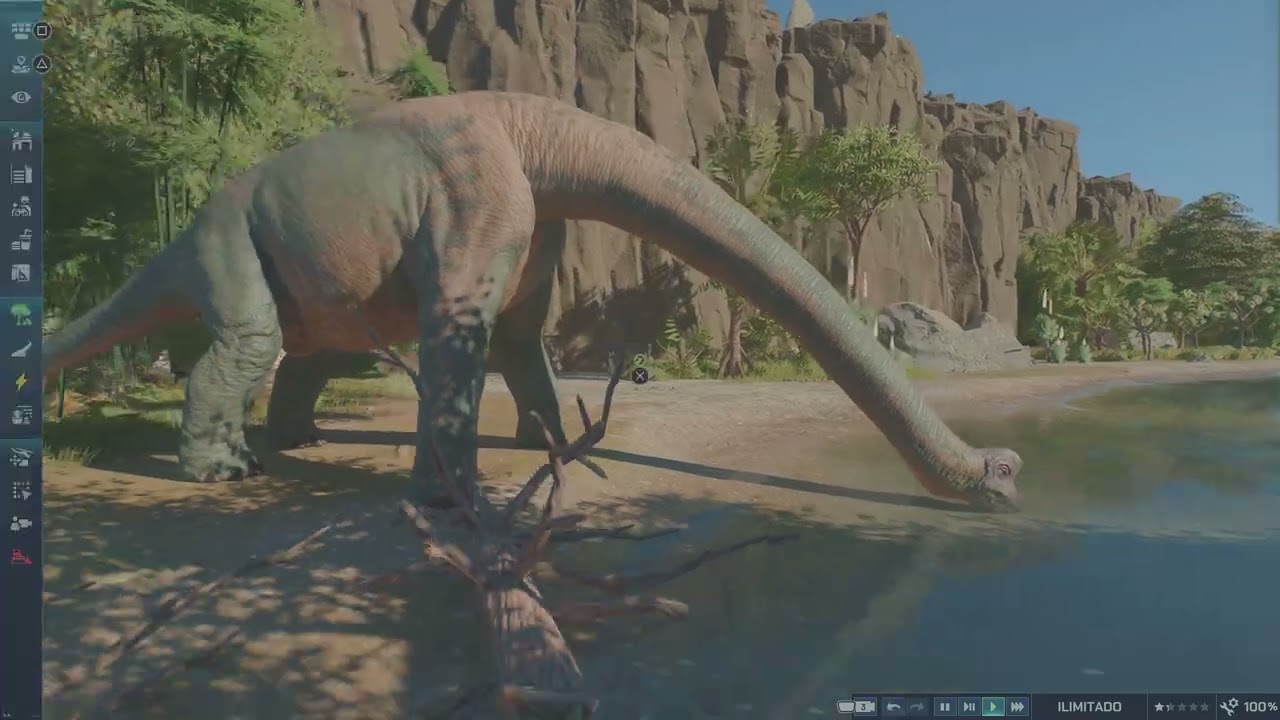Open the guest amenities food icon
The image size is (1280, 720).
21,239
